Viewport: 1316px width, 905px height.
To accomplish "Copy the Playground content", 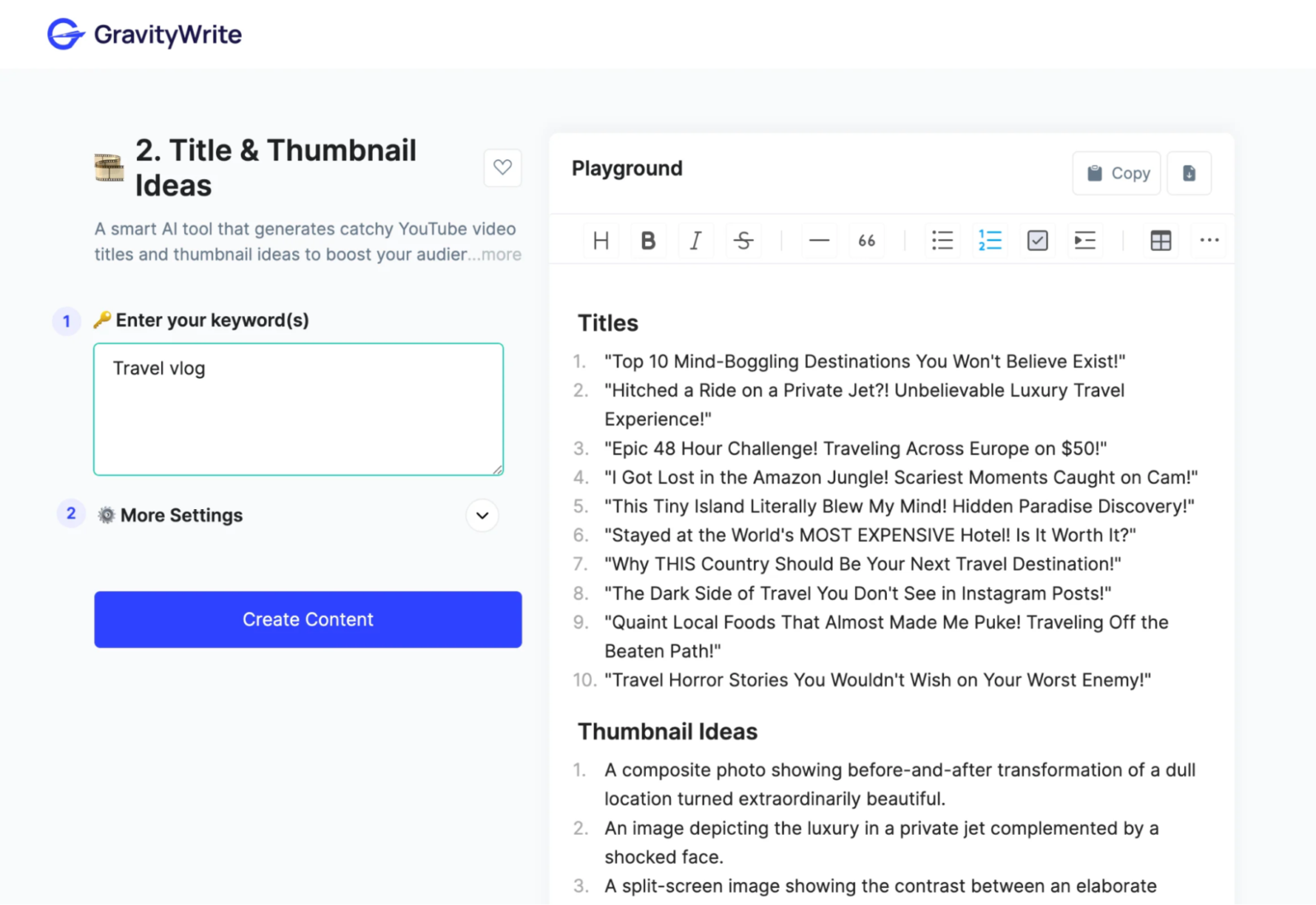I will (x=1116, y=173).
